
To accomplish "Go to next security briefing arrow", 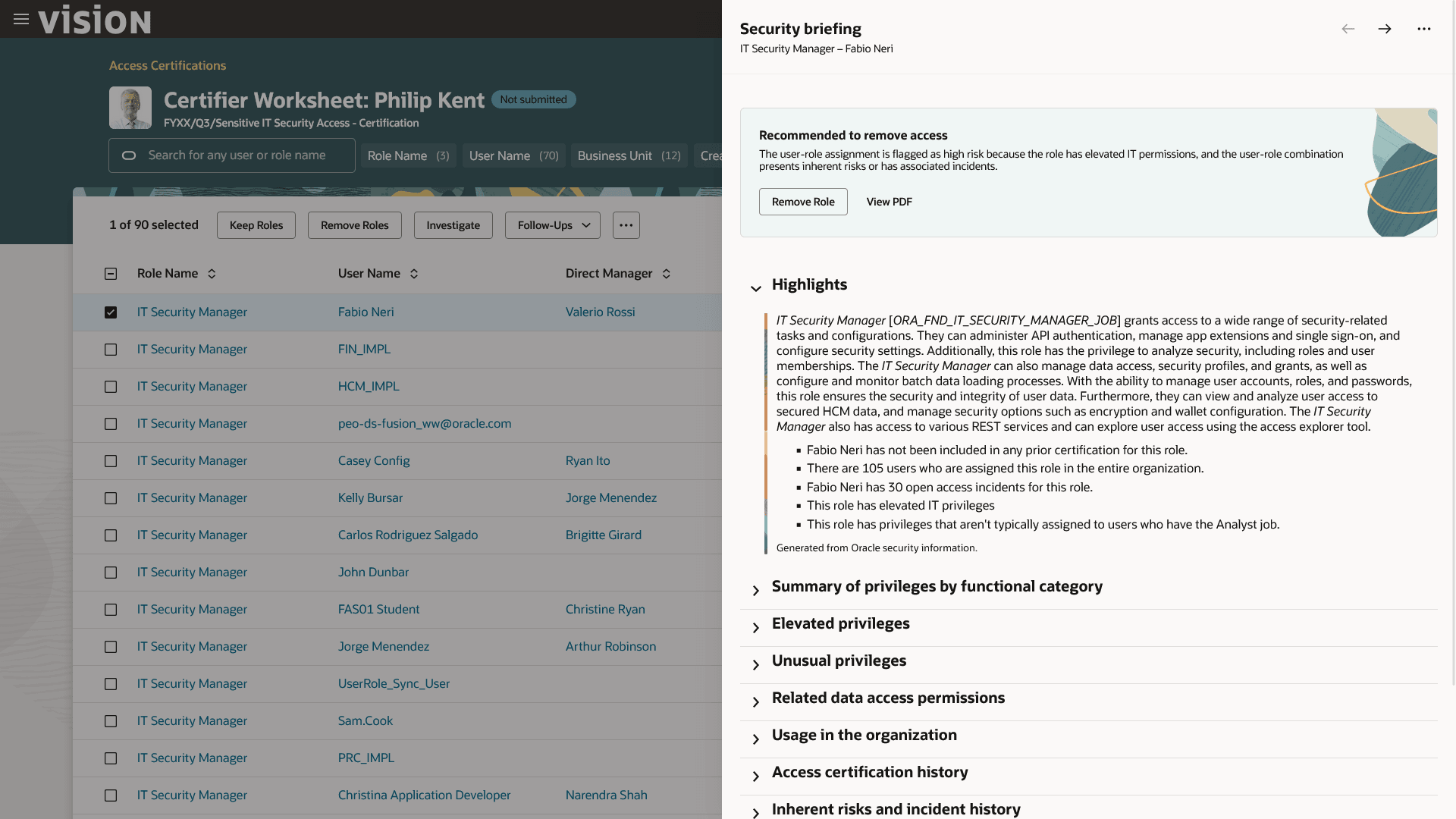I will 1385,29.
